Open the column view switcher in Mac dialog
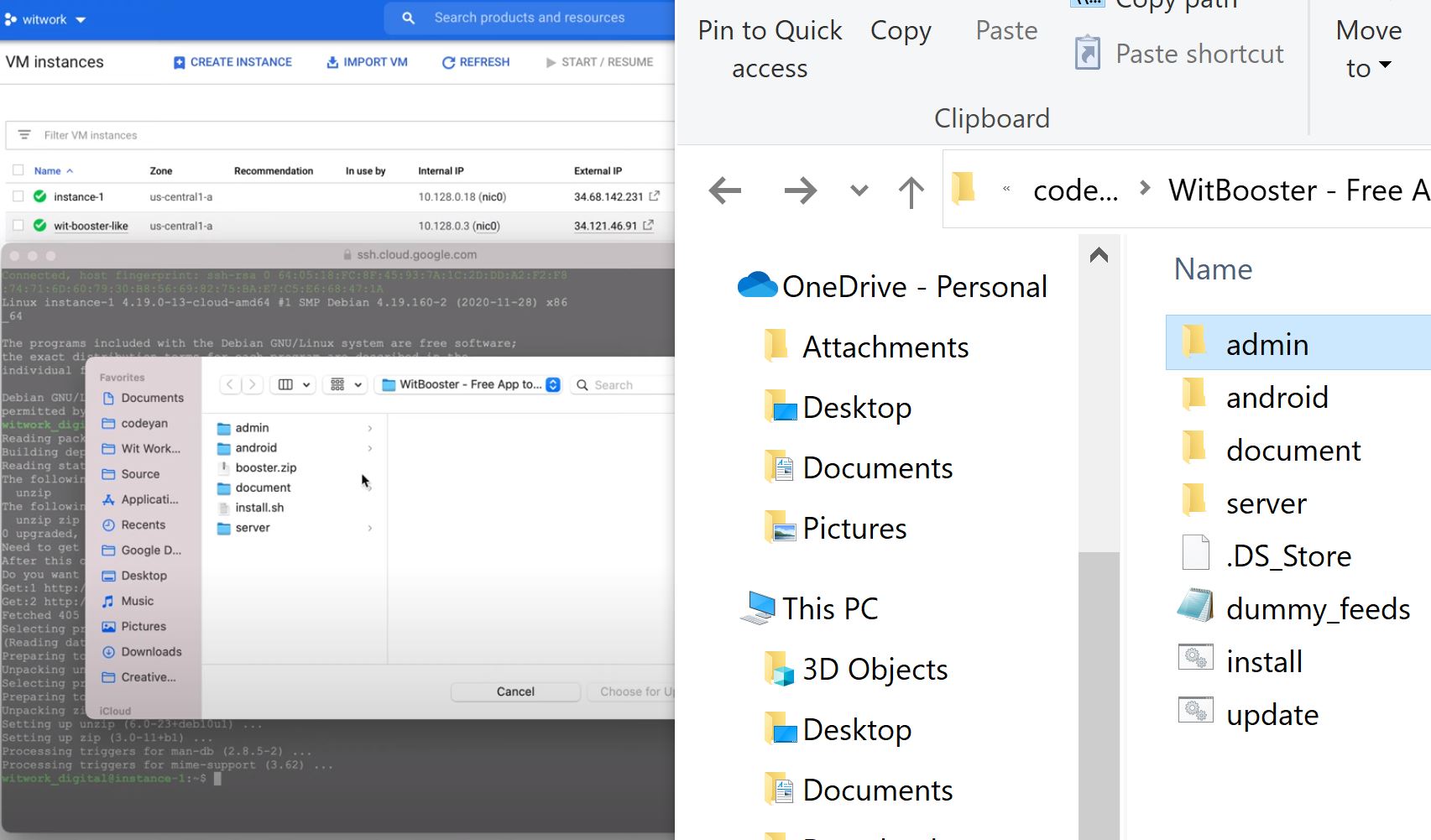Screen dimensions: 1431x840 coord(295,384)
